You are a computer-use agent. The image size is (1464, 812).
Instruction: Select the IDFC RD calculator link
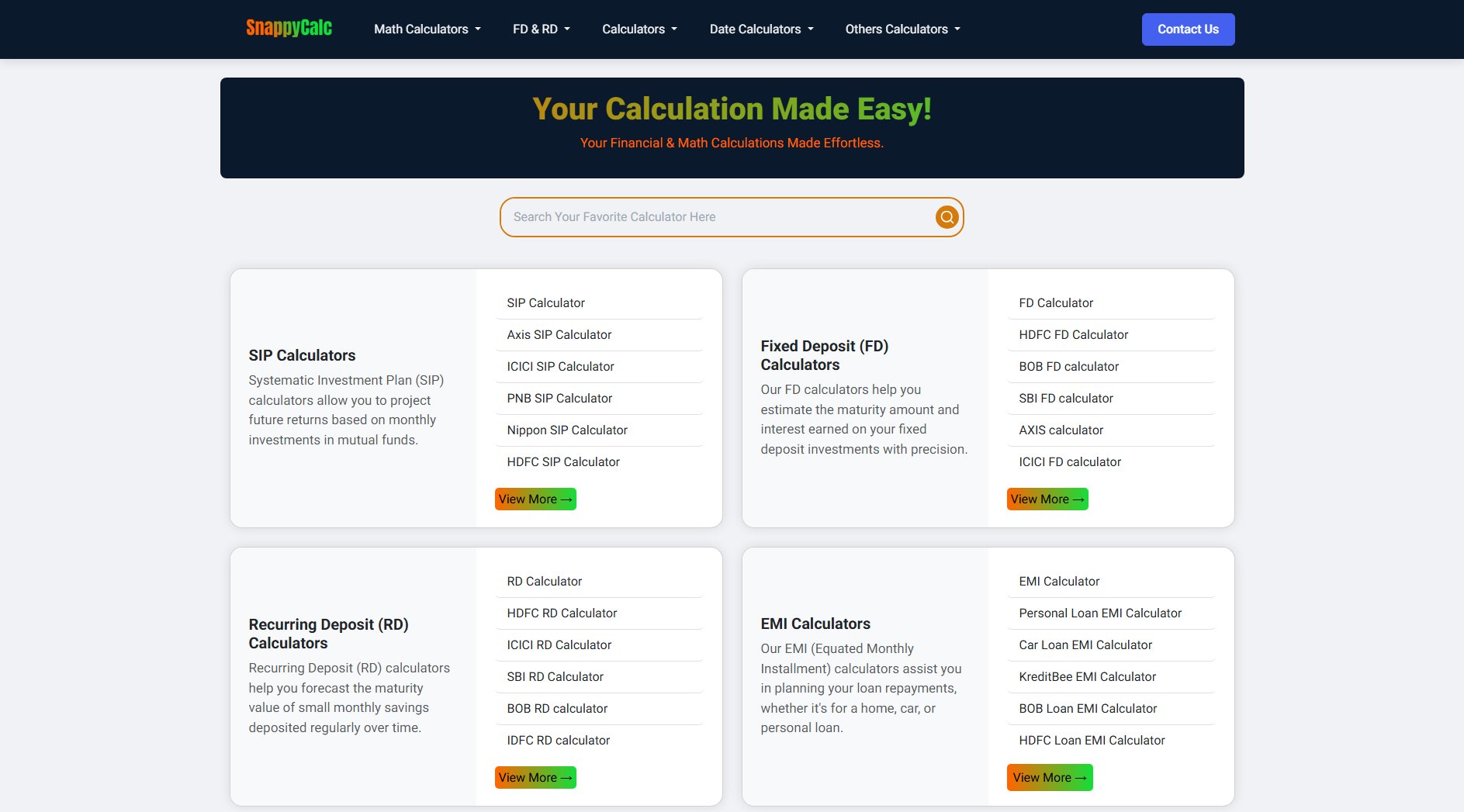(x=558, y=741)
